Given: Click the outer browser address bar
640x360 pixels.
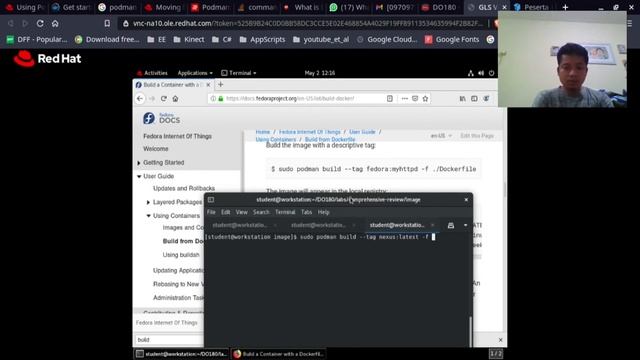Looking at the screenshot, I should (x=303, y=23).
